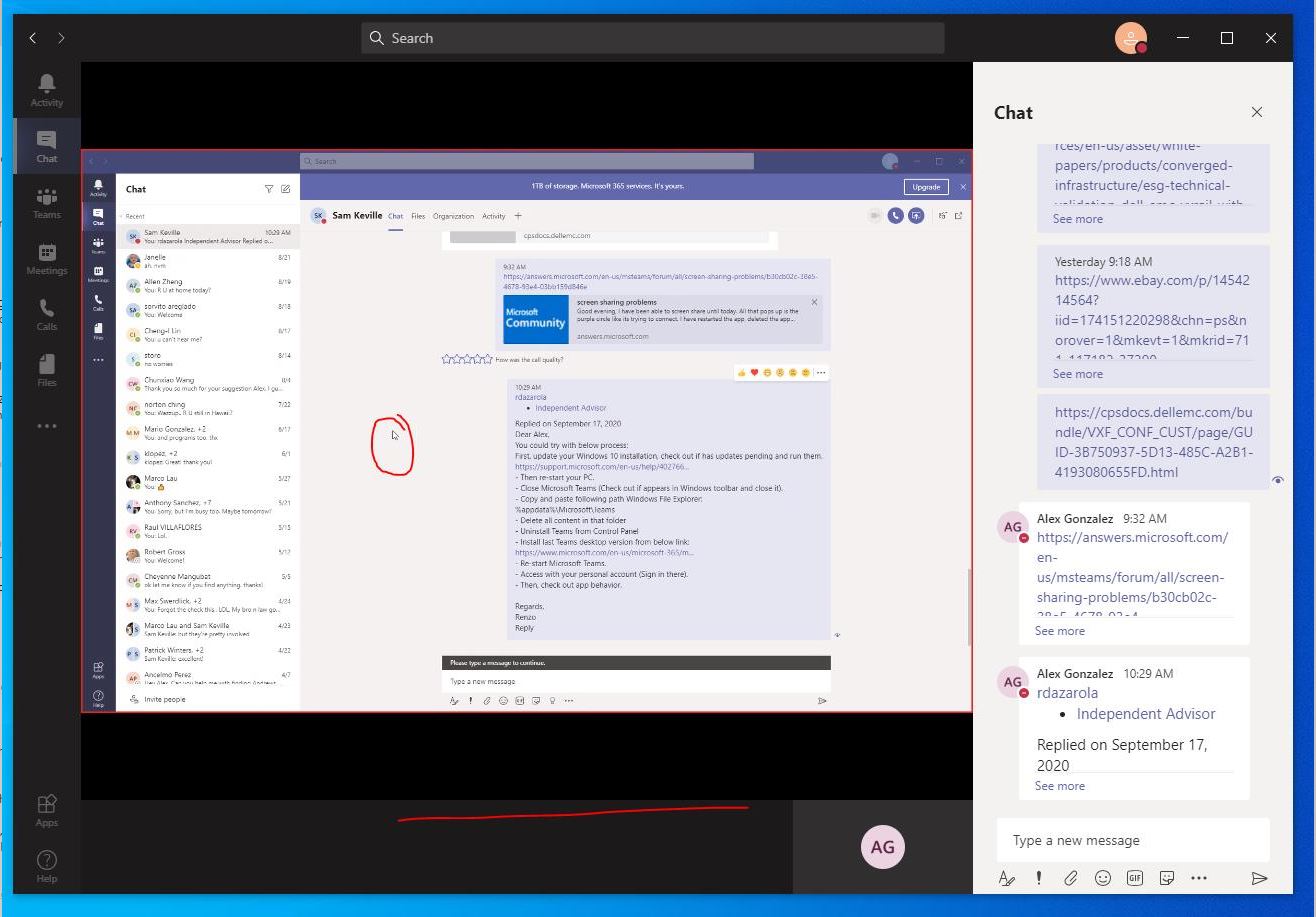The height and width of the screenshot is (917, 1316).
Task: Click the filter icon in shared chat list
Action: (x=269, y=189)
